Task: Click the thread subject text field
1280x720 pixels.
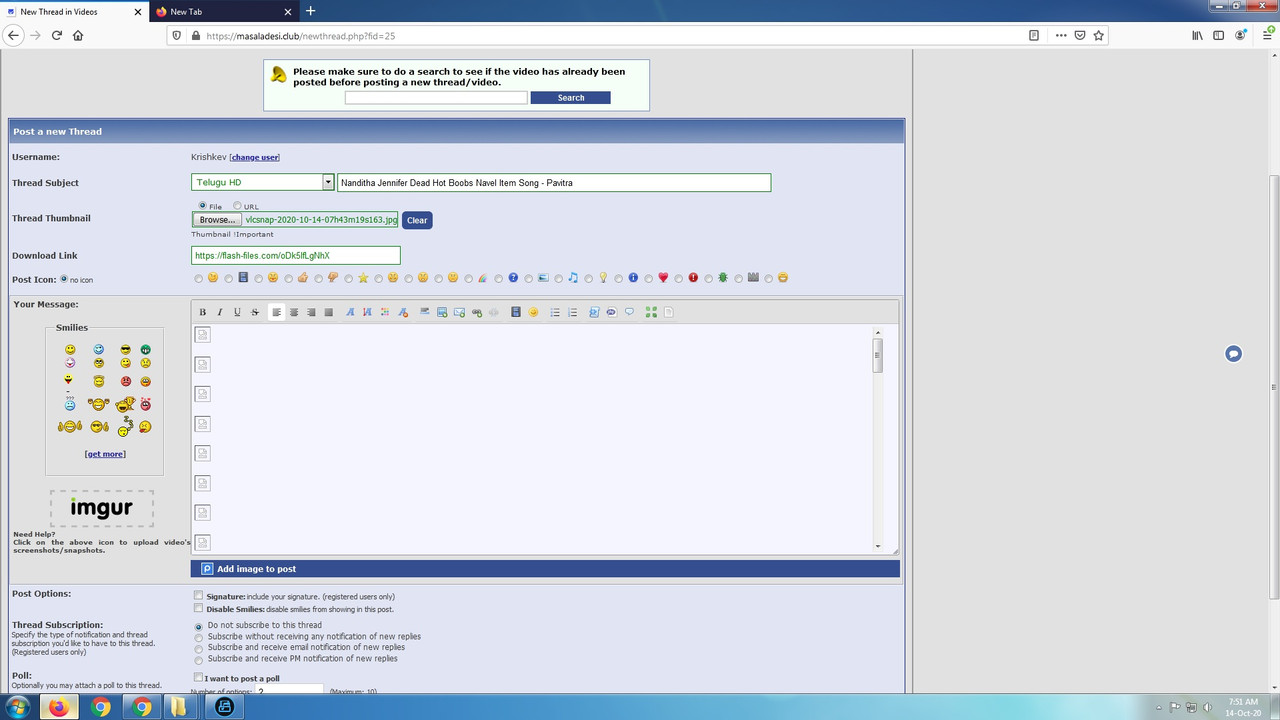Action: (x=554, y=182)
